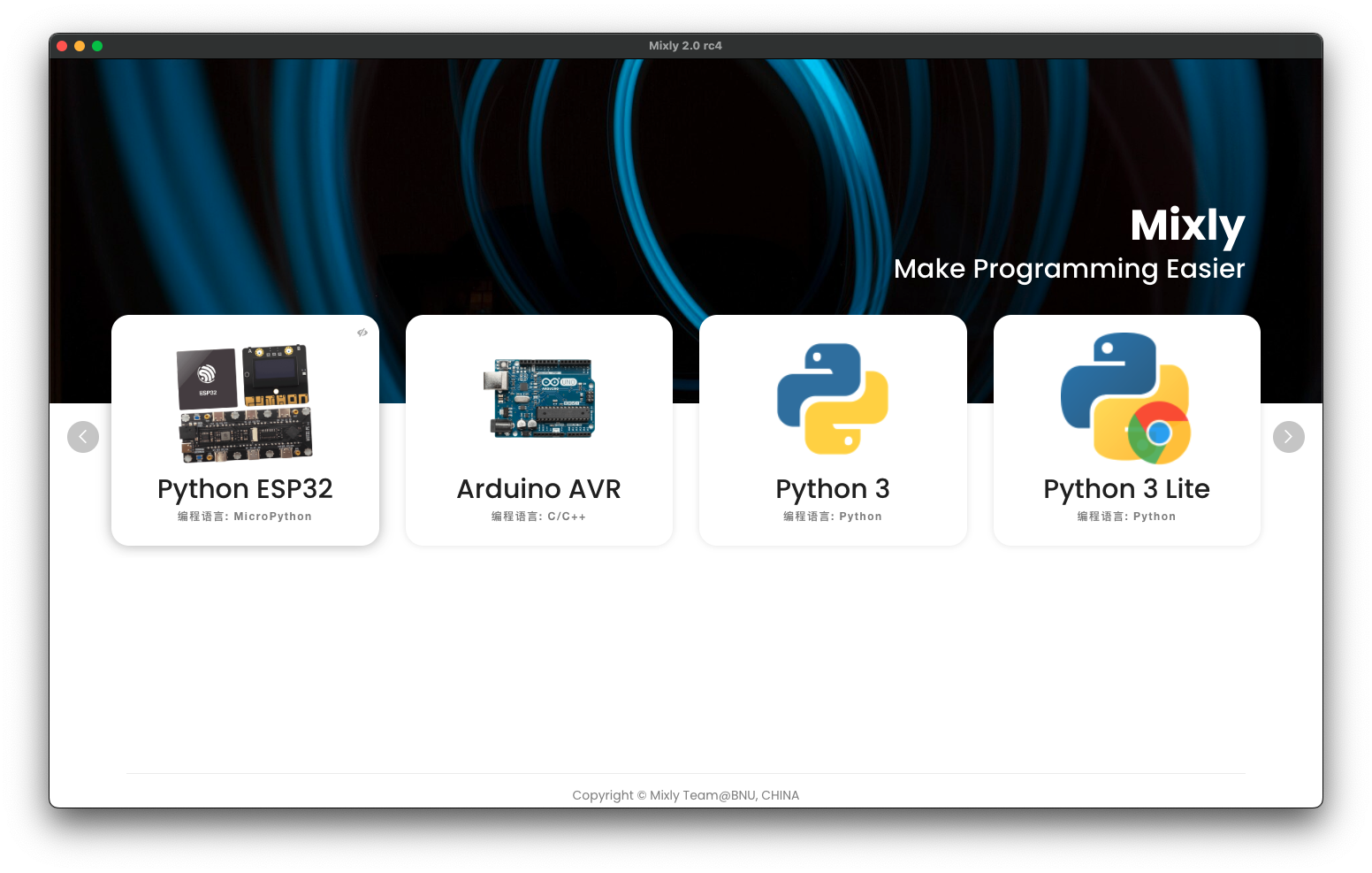This screenshot has width=1372, height=873.
Task: Click the MicroPython language subtitle
Action: pos(245,517)
